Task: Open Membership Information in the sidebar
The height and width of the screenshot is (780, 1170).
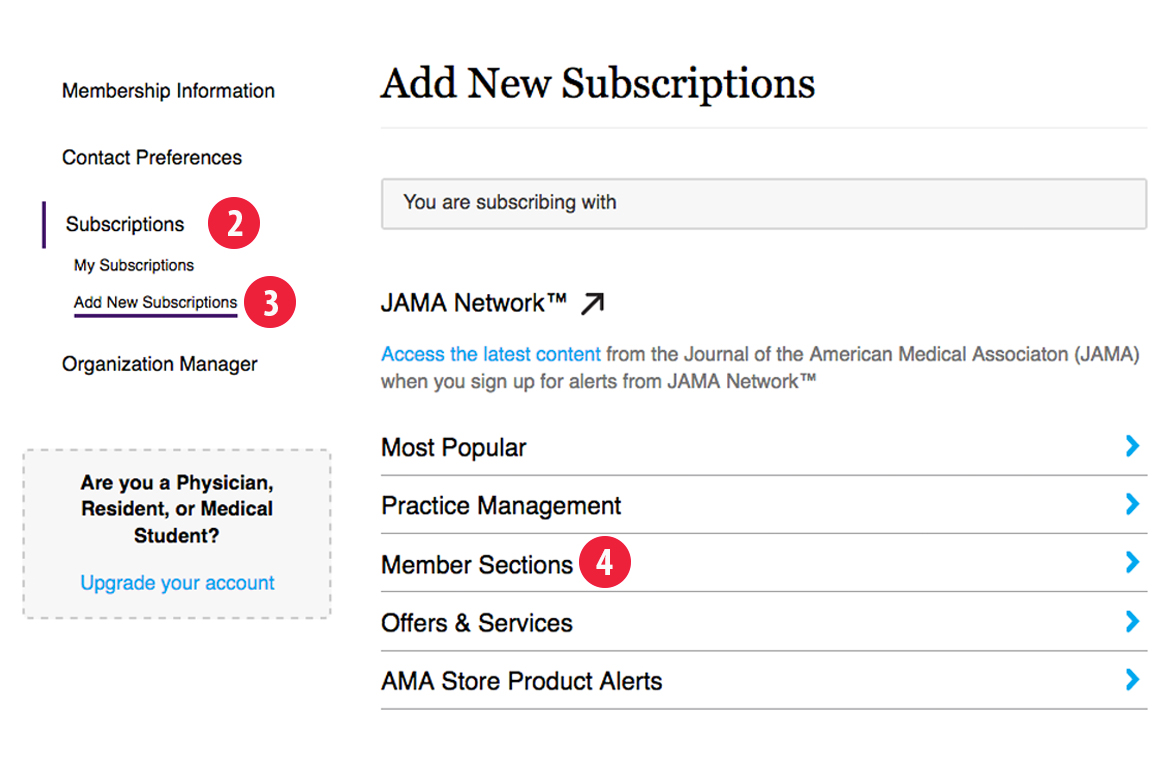Action: point(168,91)
